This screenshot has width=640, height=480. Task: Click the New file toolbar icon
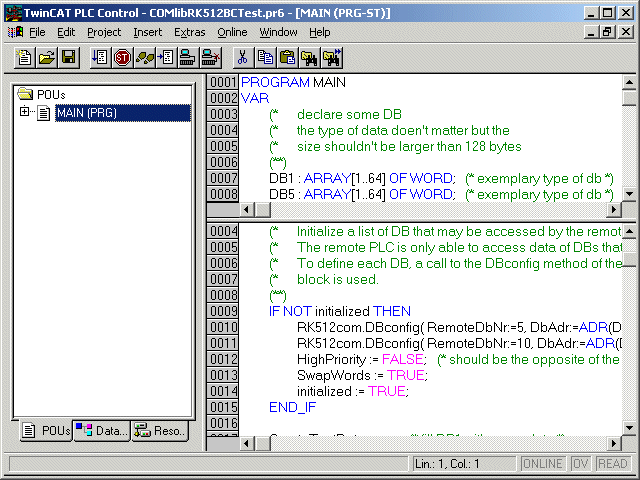pos(24,57)
